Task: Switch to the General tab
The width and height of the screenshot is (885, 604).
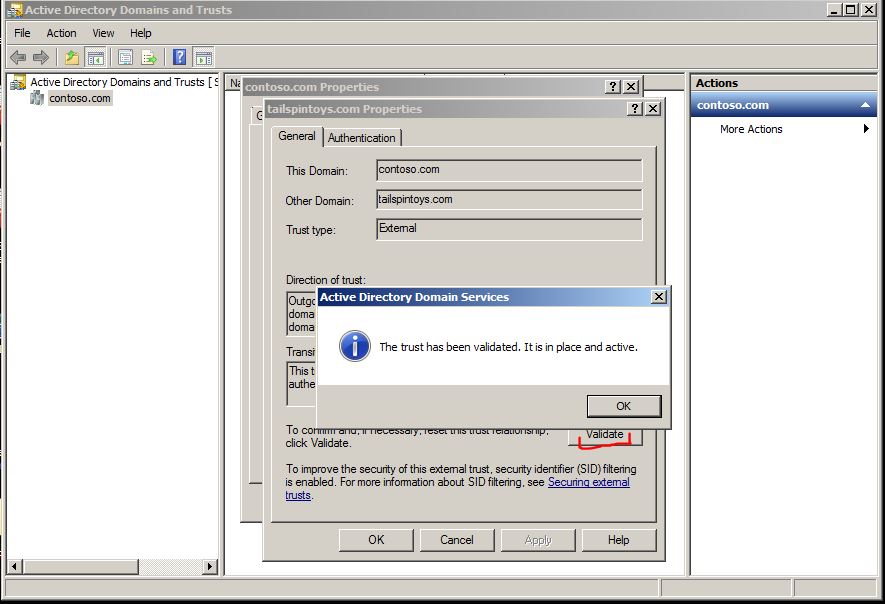Action: pyautogui.click(x=297, y=136)
